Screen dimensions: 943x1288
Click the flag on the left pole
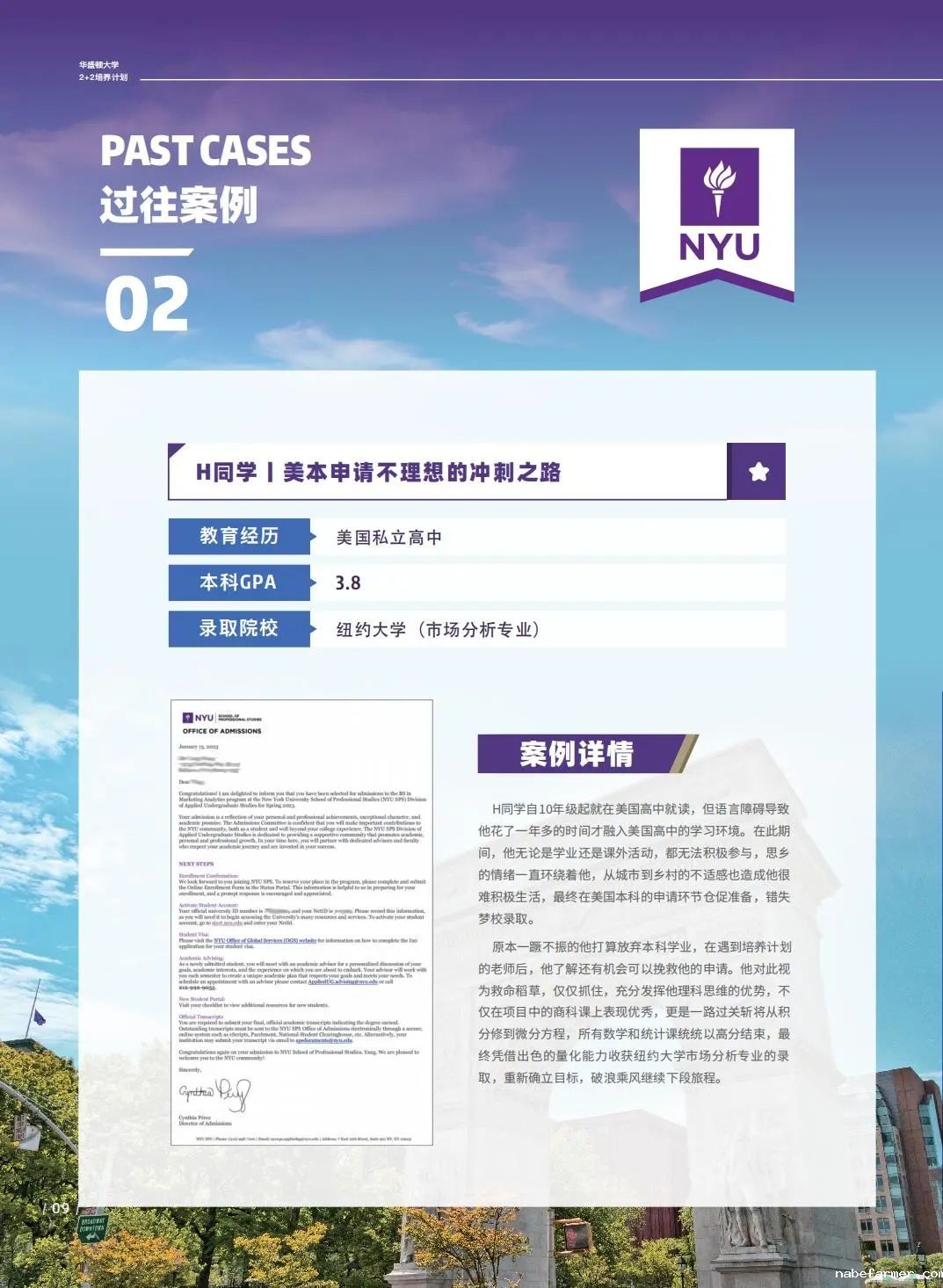tap(39, 1017)
